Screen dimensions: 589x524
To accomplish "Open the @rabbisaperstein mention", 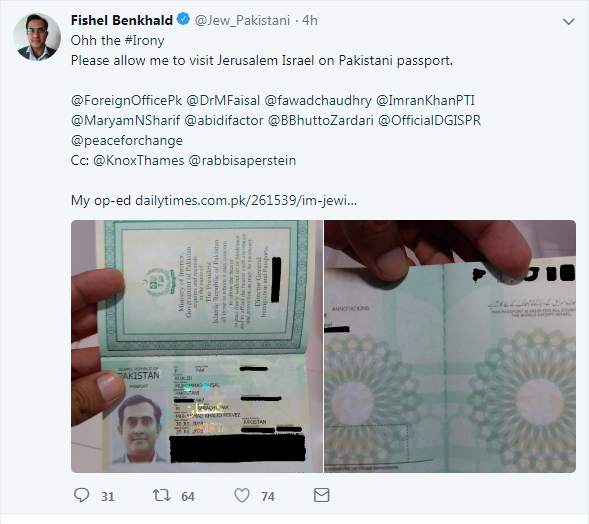I will click(x=242, y=161).
